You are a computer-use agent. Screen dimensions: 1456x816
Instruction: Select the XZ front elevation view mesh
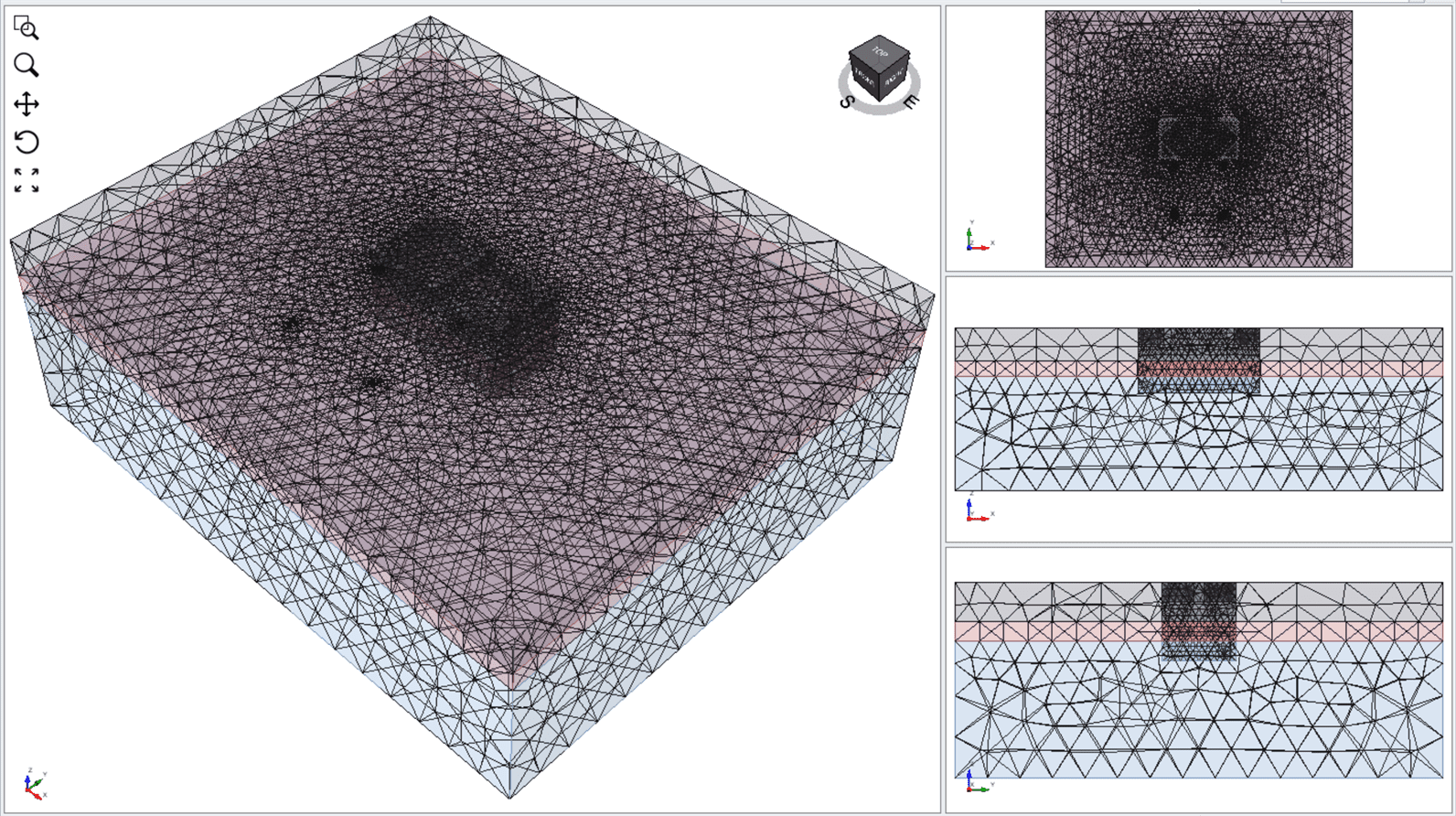pyautogui.click(x=1198, y=409)
